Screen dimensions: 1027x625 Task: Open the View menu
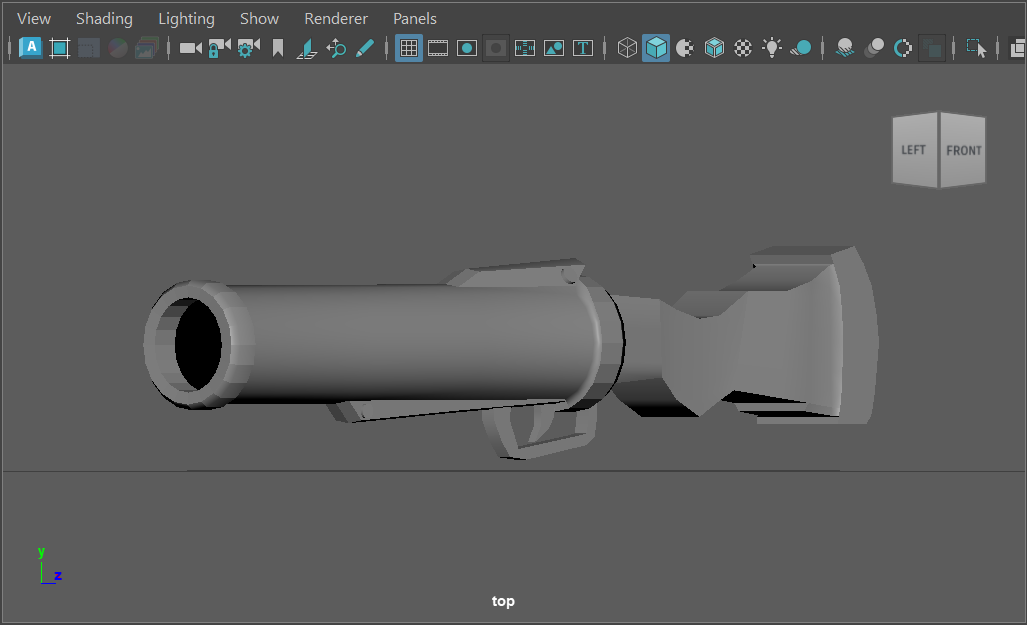34,19
